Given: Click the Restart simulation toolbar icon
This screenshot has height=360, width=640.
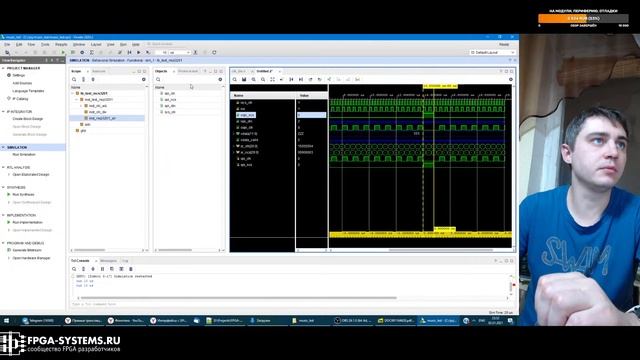Looking at the screenshot, I should (x=129, y=52).
